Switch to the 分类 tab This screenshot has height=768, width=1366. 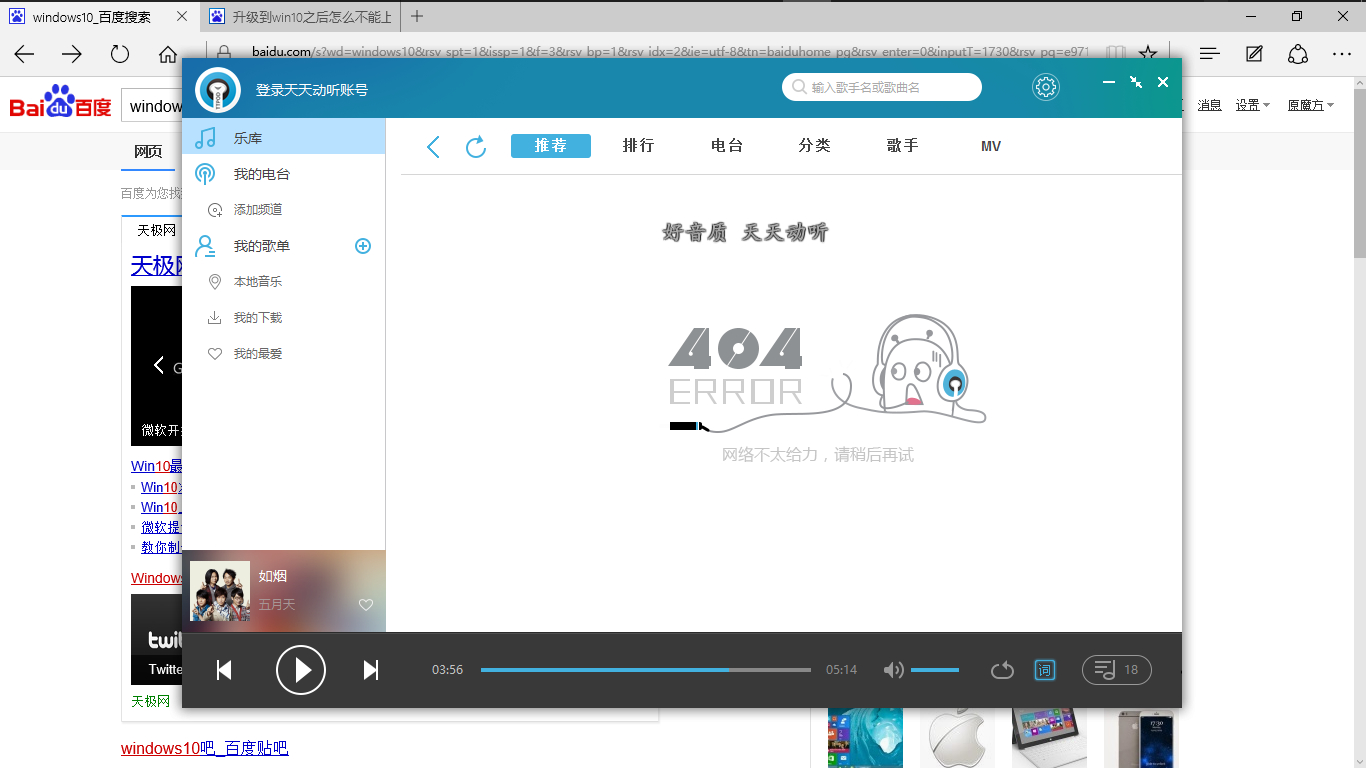click(x=815, y=146)
